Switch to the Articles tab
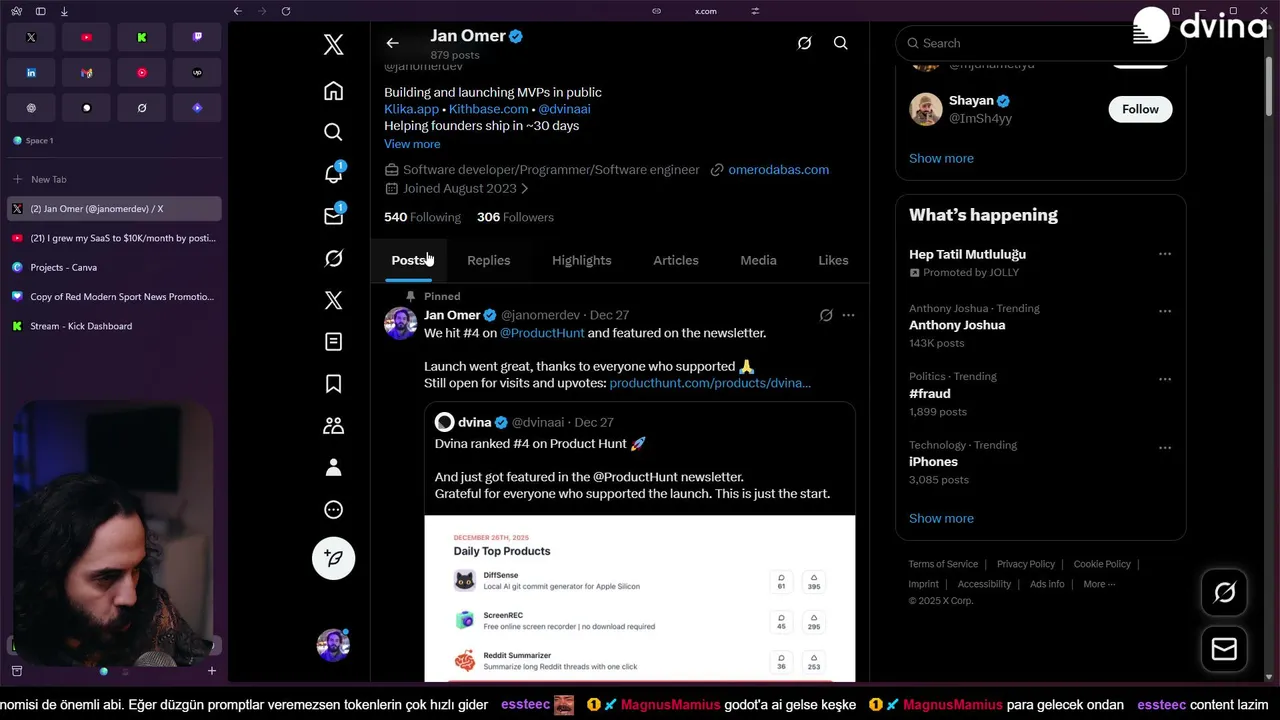The width and height of the screenshot is (1280, 720). pos(676,260)
